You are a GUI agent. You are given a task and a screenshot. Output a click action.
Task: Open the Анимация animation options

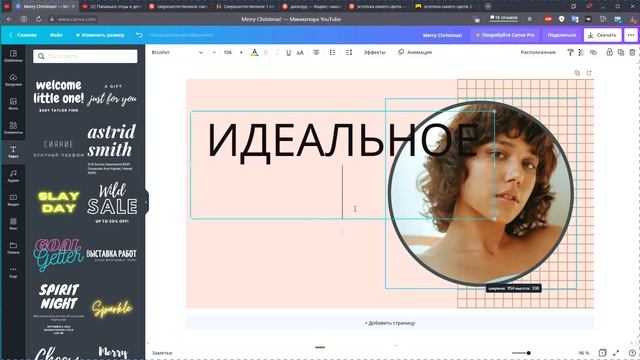click(415, 52)
